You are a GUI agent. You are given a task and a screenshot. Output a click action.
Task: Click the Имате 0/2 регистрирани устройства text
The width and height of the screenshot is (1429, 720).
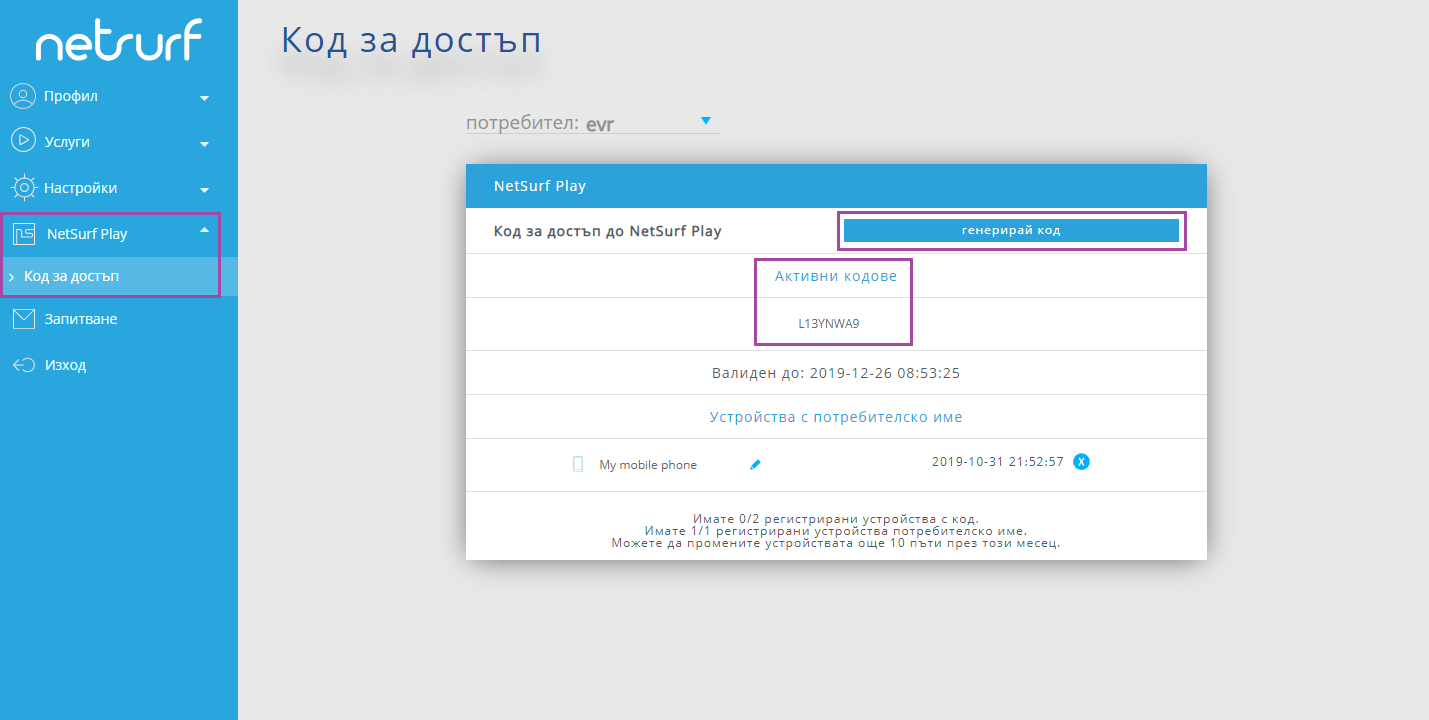[x=836, y=519]
